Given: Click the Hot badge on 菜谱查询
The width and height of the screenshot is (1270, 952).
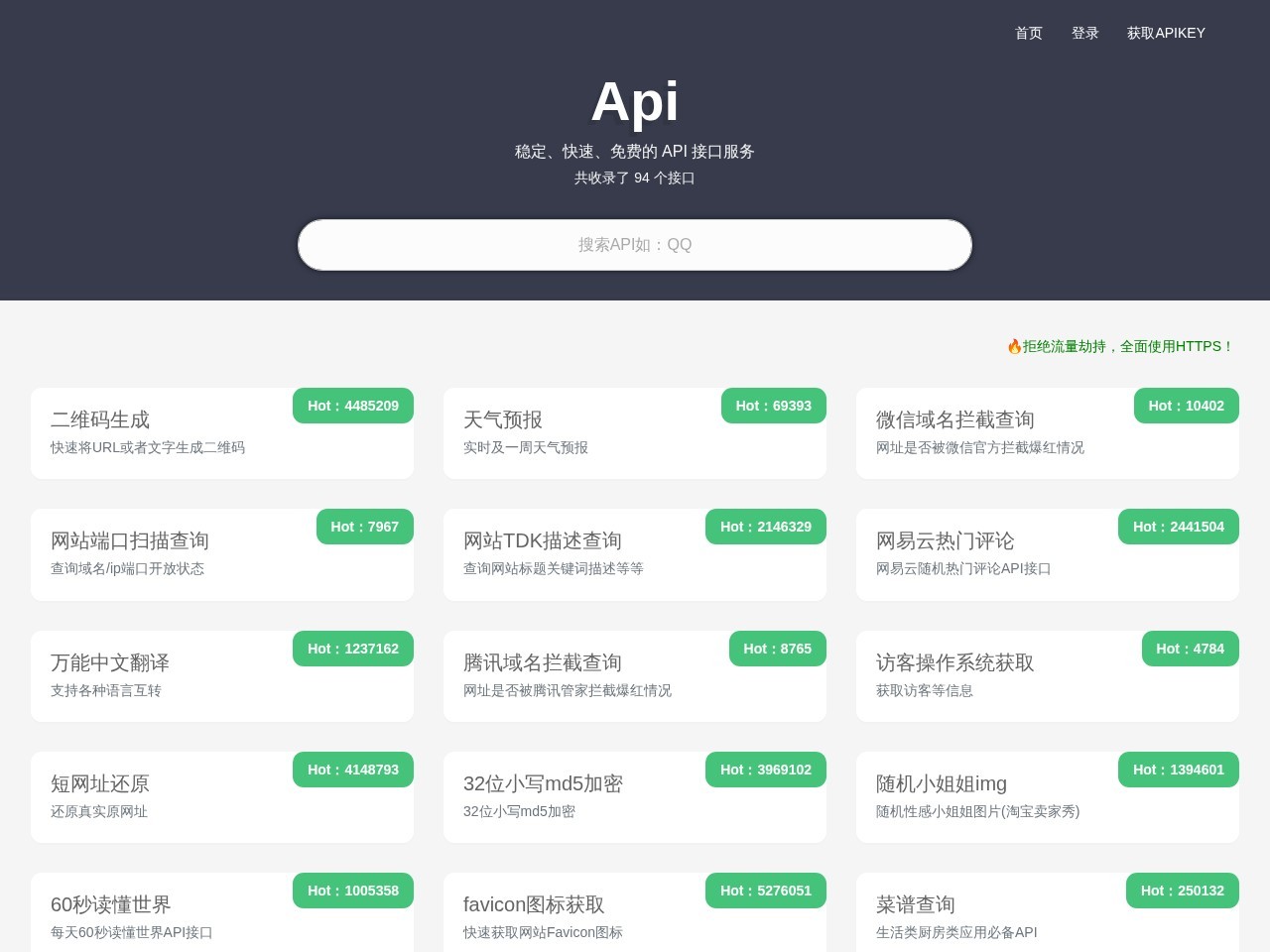Looking at the screenshot, I should tap(1182, 891).
